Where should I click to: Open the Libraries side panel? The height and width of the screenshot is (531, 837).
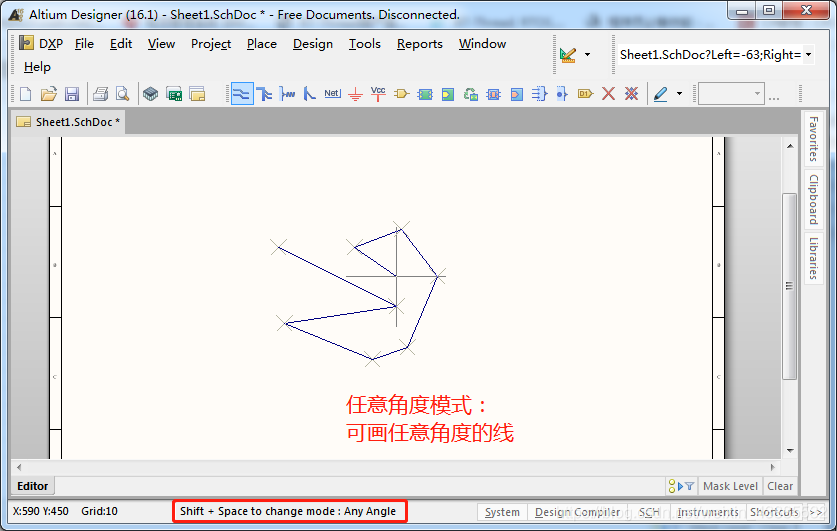pyautogui.click(x=814, y=258)
